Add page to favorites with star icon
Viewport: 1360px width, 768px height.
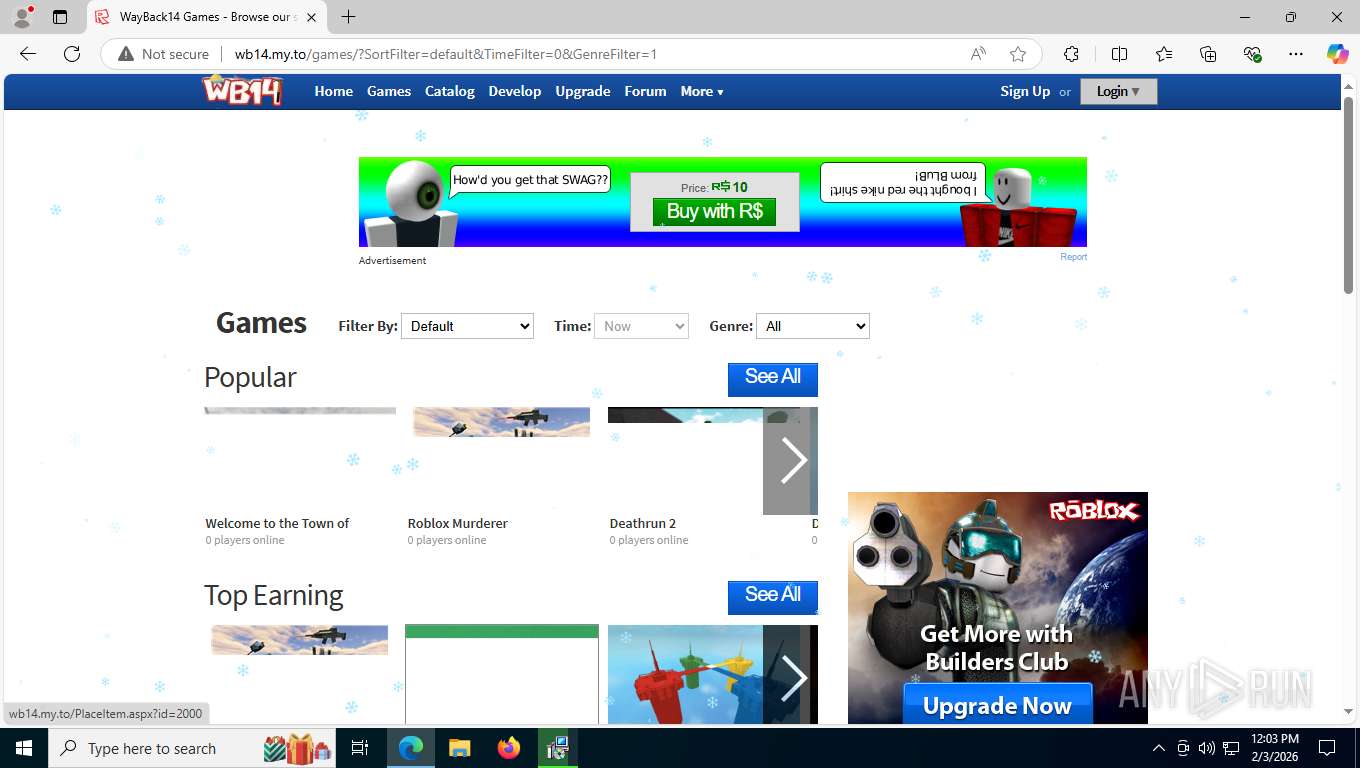click(1018, 54)
